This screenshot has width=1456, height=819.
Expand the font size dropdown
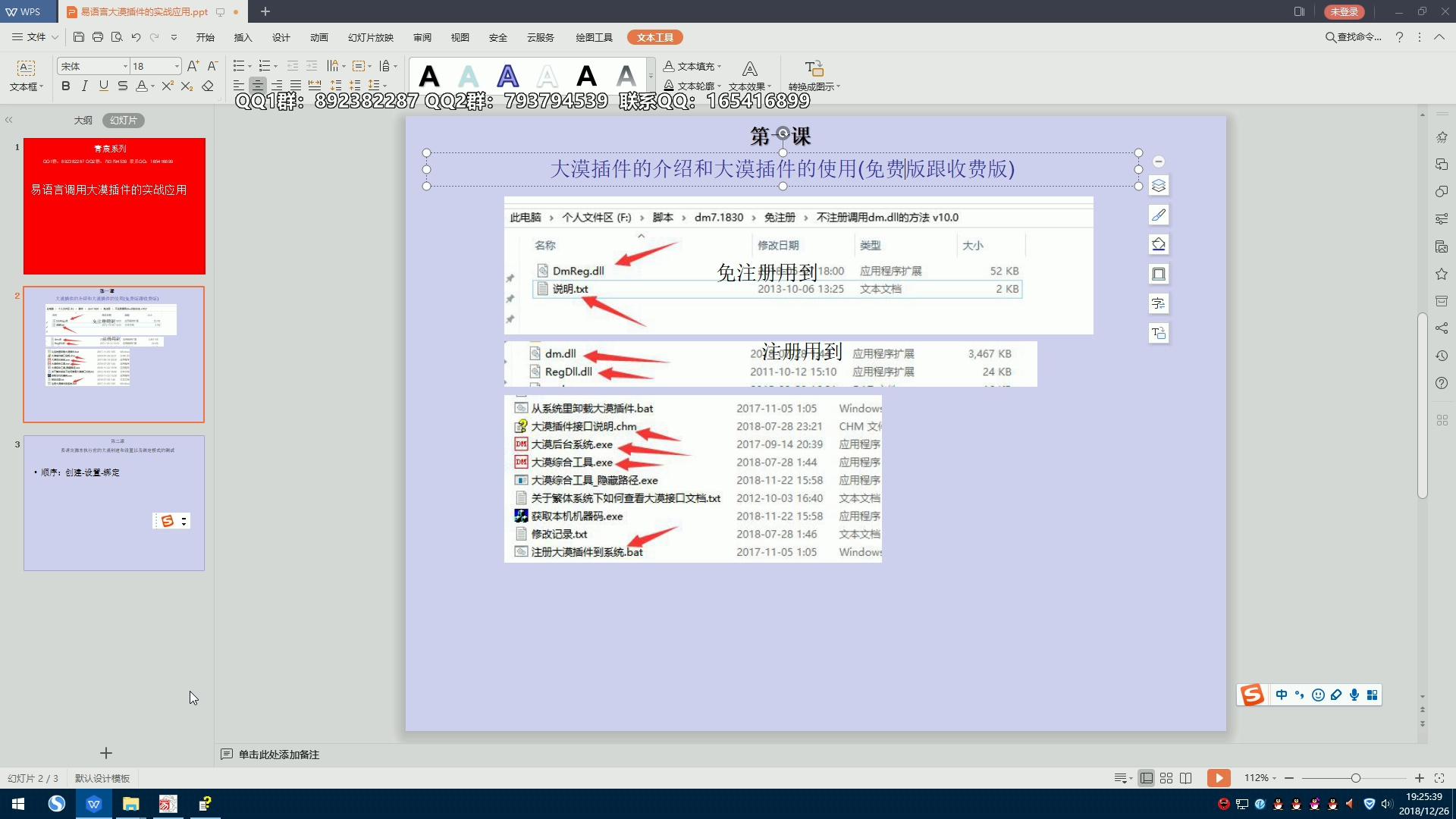pos(177,67)
